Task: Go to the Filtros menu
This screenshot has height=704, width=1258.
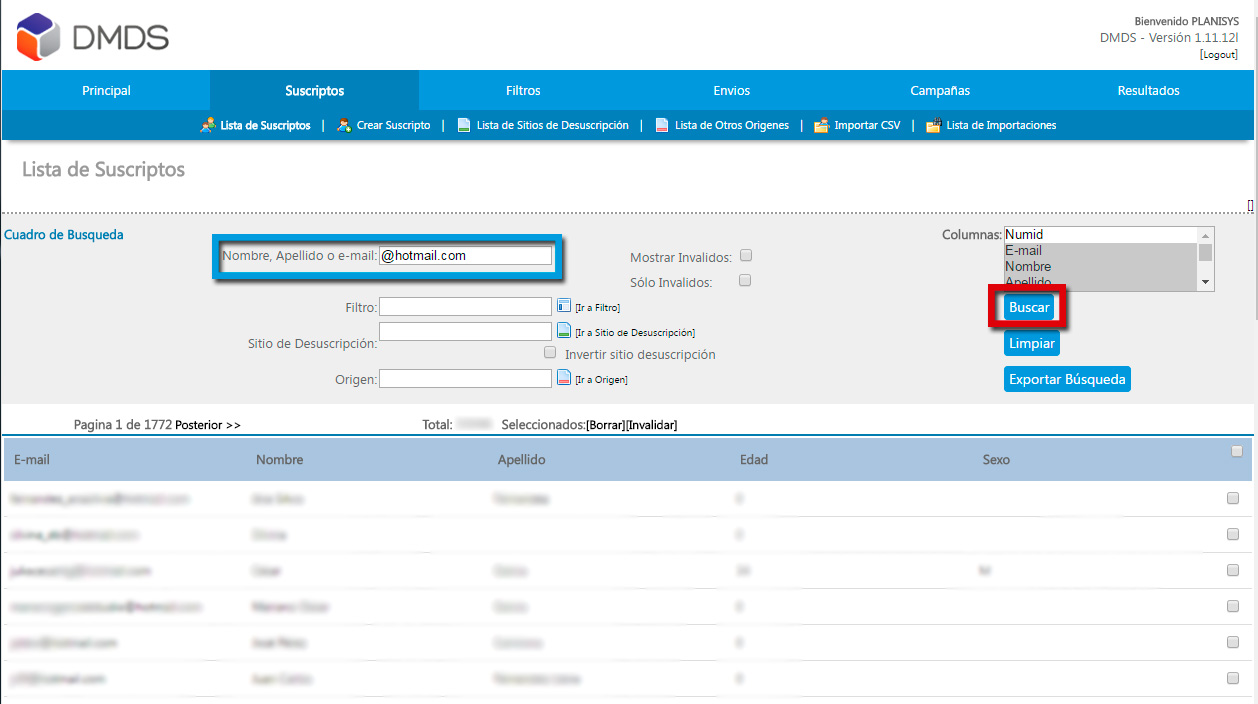Action: point(523,90)
